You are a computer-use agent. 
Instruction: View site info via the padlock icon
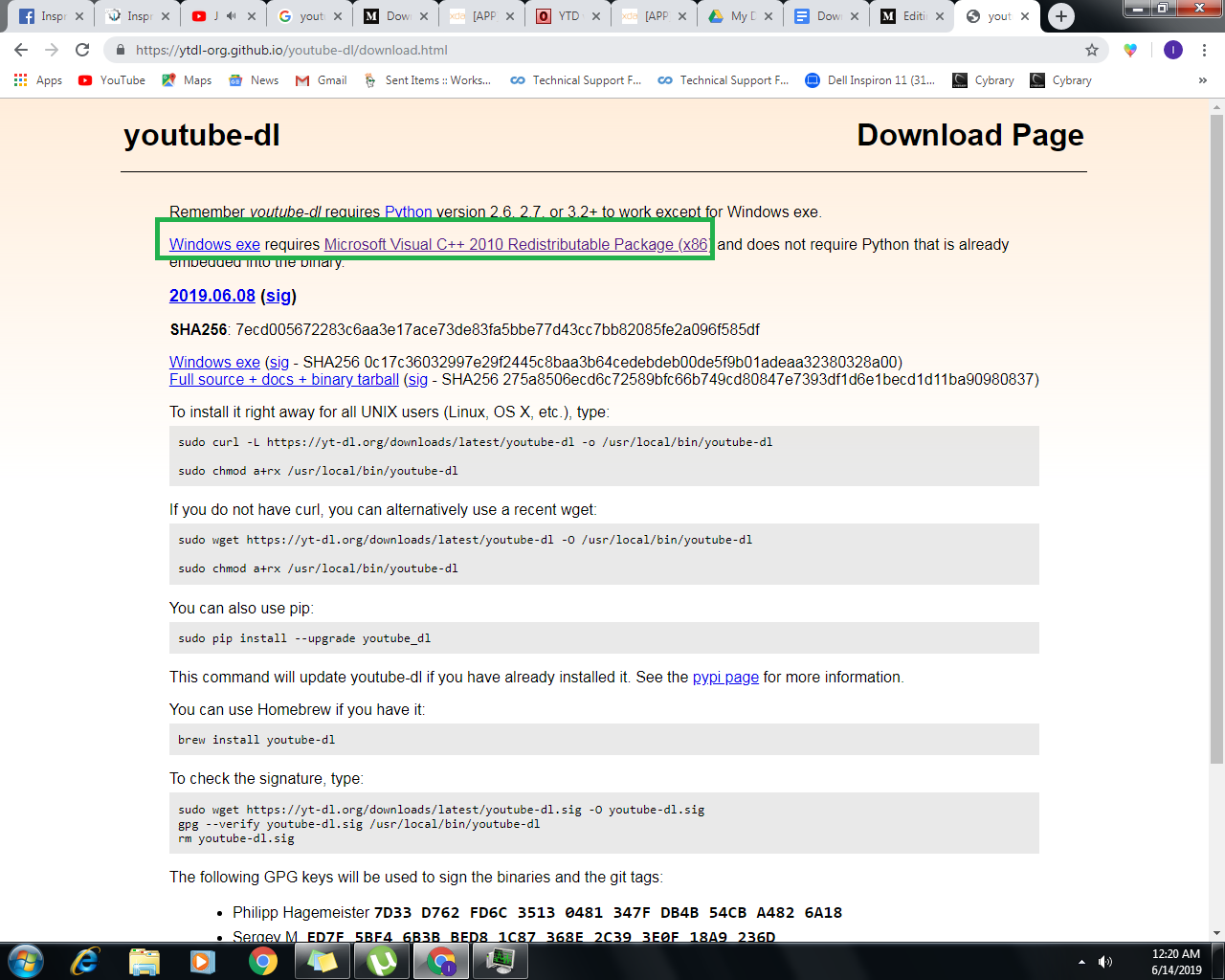point(121,50)
